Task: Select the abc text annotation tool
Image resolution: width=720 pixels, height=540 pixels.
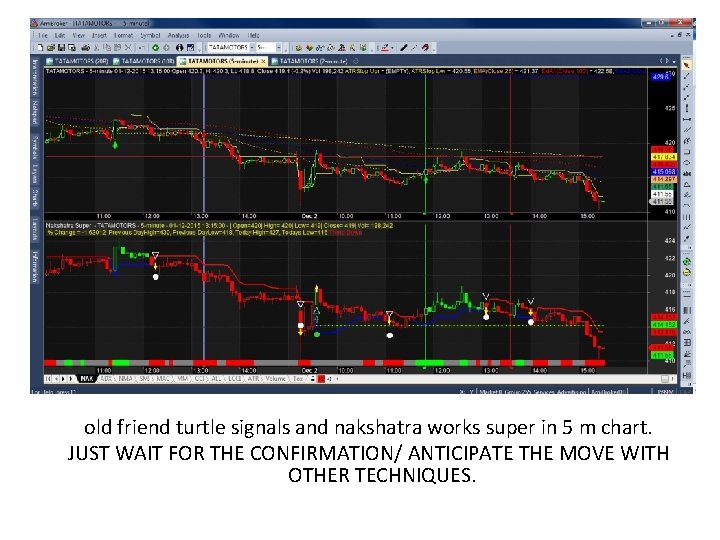Action: [x=687, y=174]
